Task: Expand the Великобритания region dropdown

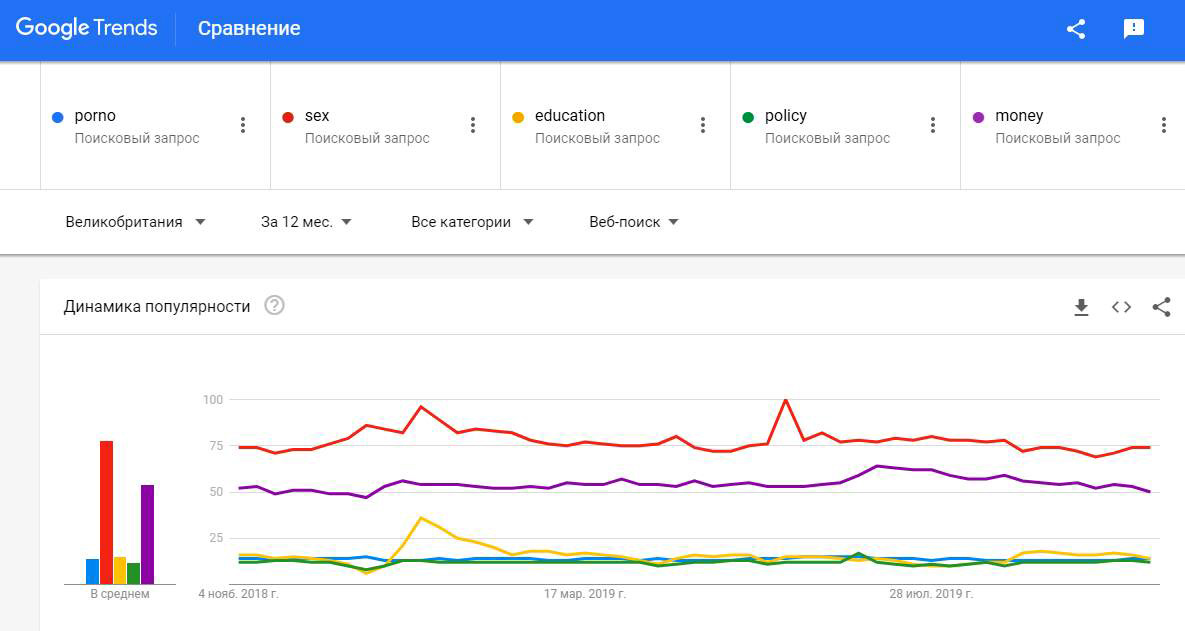Action: coord(135,222)
